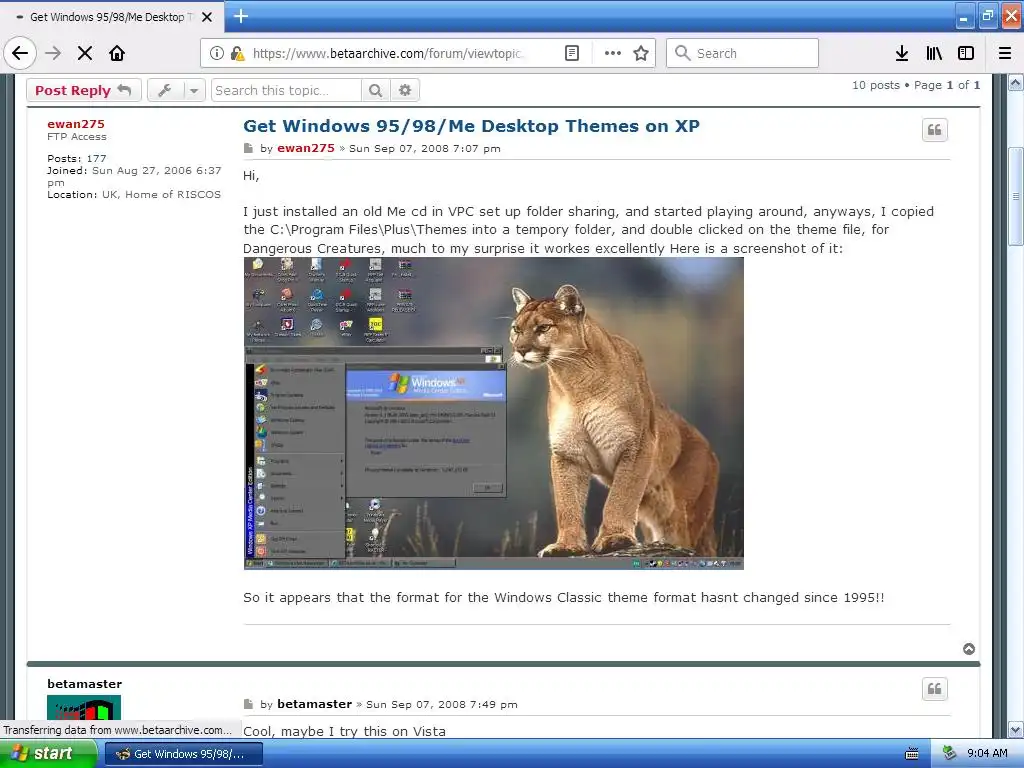The width and height of the screenshot is (1024, 768).
Task: Click the system tray network icon
Action: (949, 754)
